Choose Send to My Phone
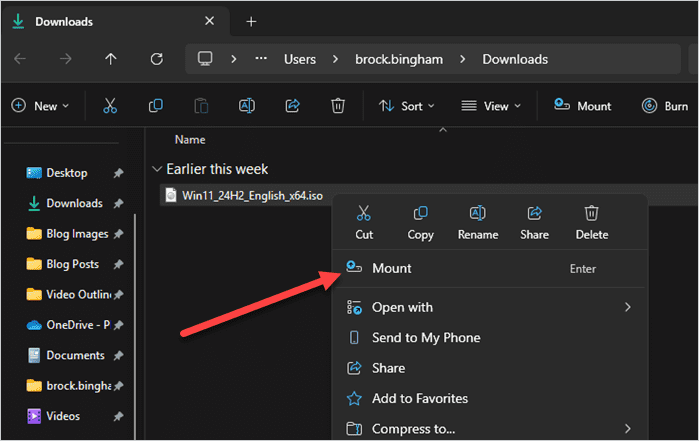 coord(489,338)
